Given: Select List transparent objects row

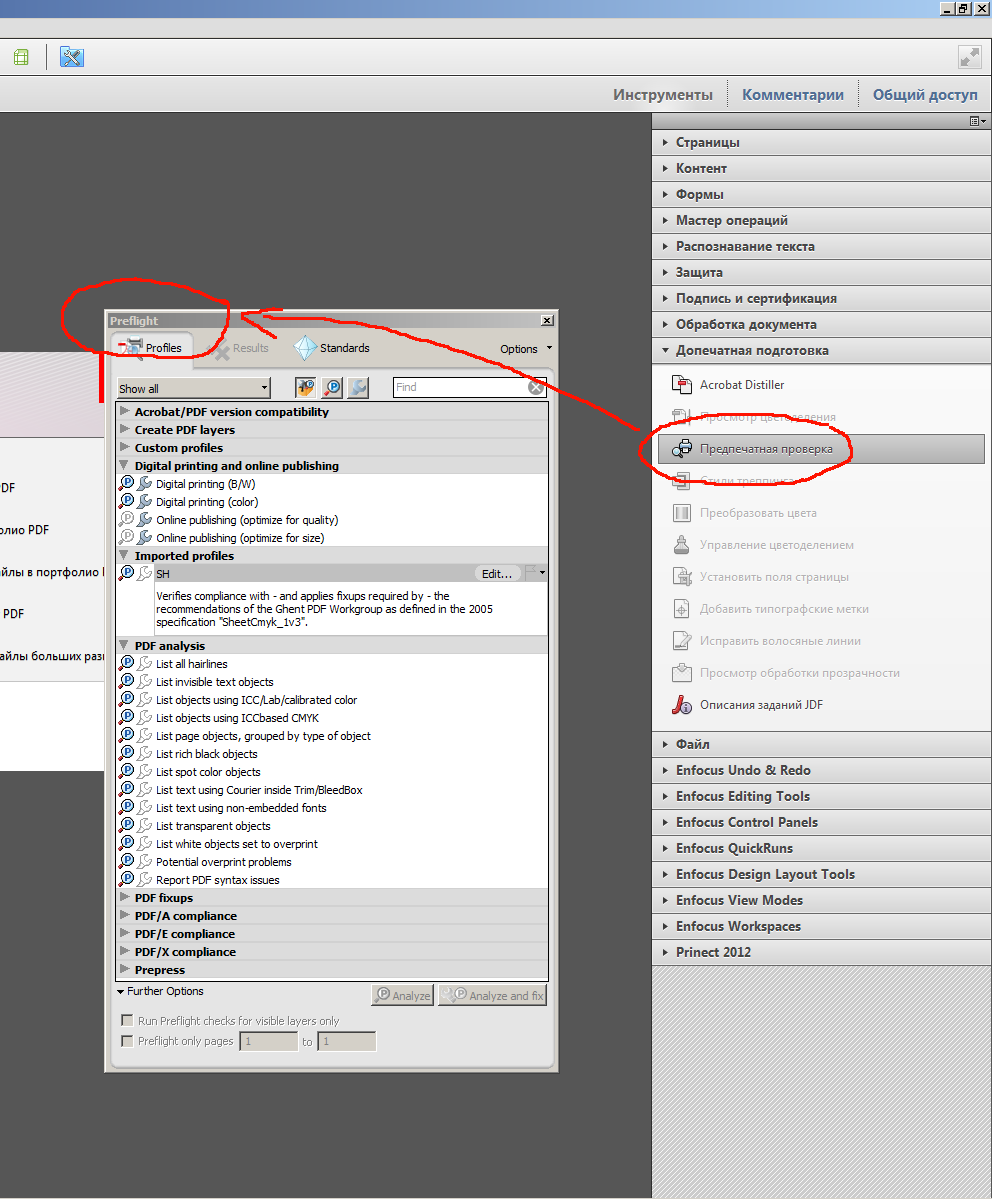Looking at the screenshot, I should point(333,826).
